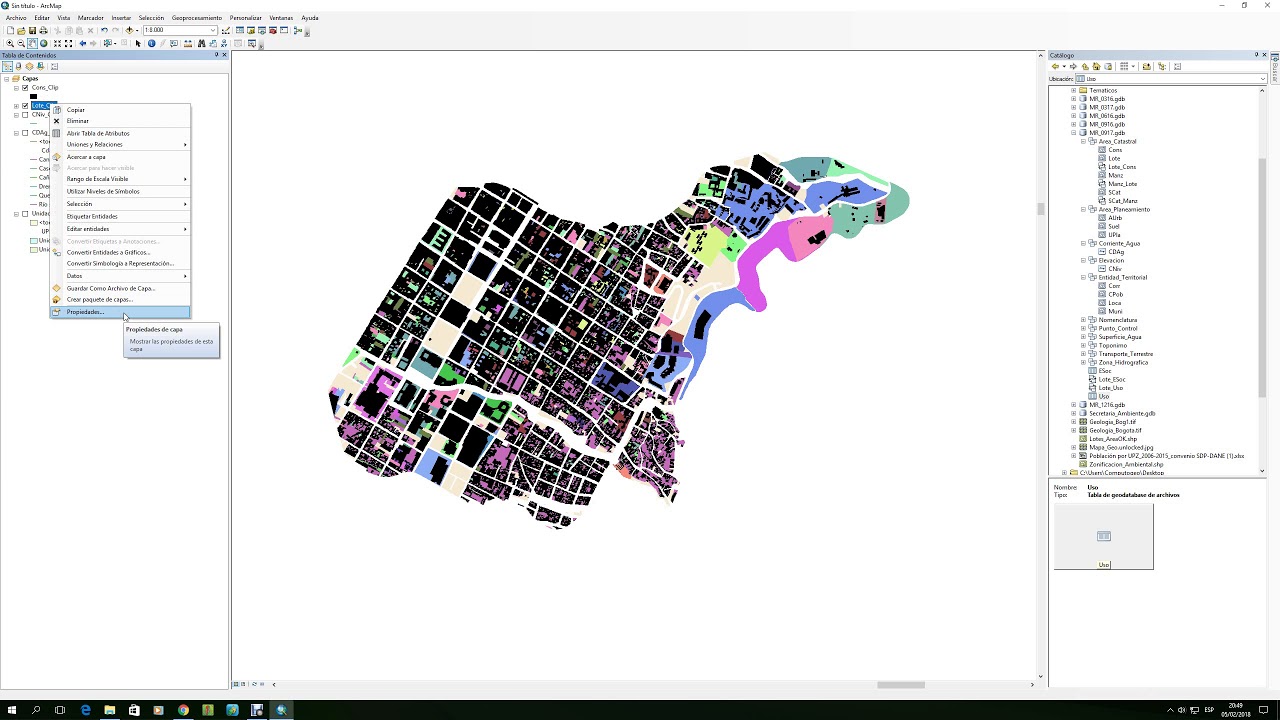Expand the Tematicos folder
The width and height of the screenshot is (1280, 720).
tap(1073, 90)
